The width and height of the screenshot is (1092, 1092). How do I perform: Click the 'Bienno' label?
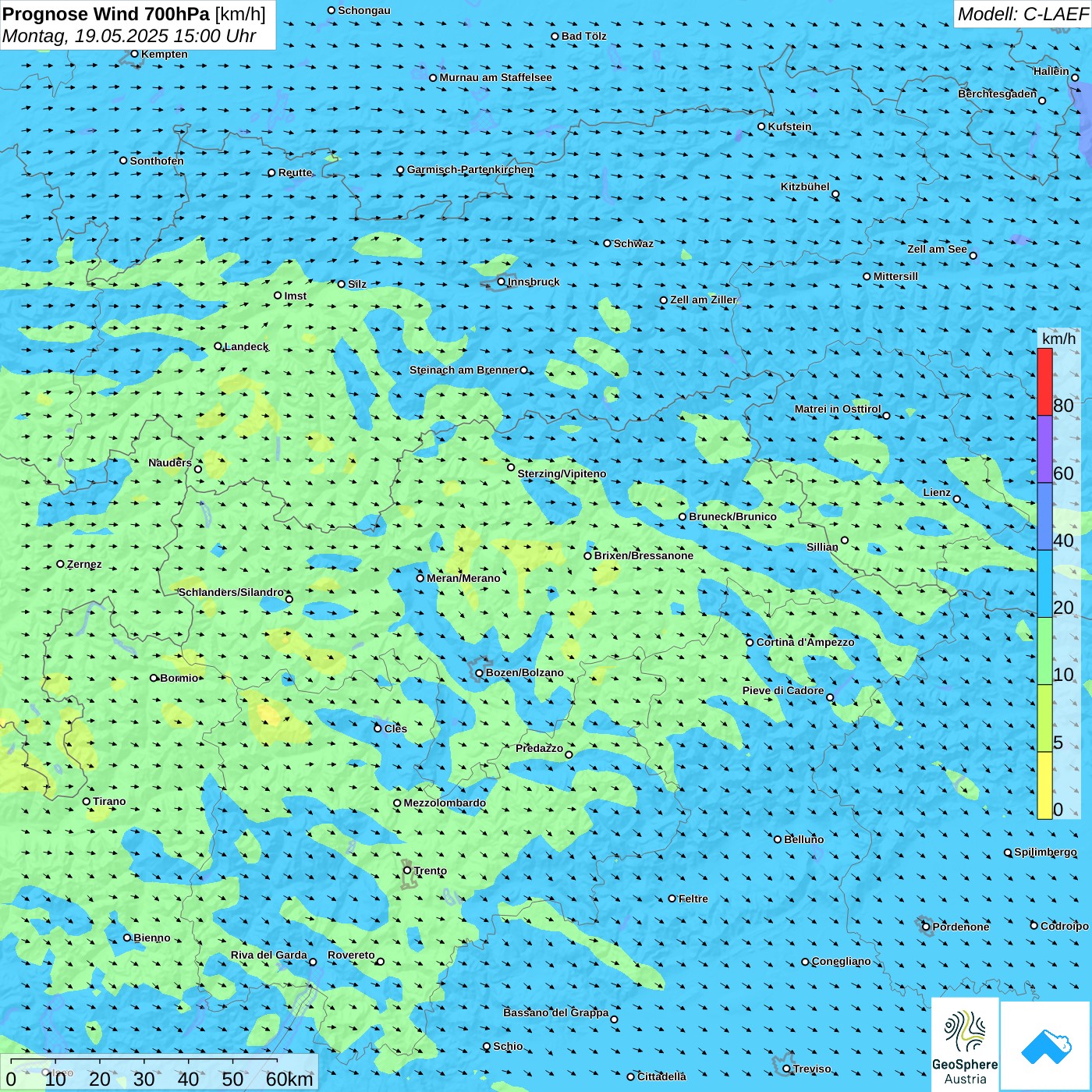coord(152,938)
